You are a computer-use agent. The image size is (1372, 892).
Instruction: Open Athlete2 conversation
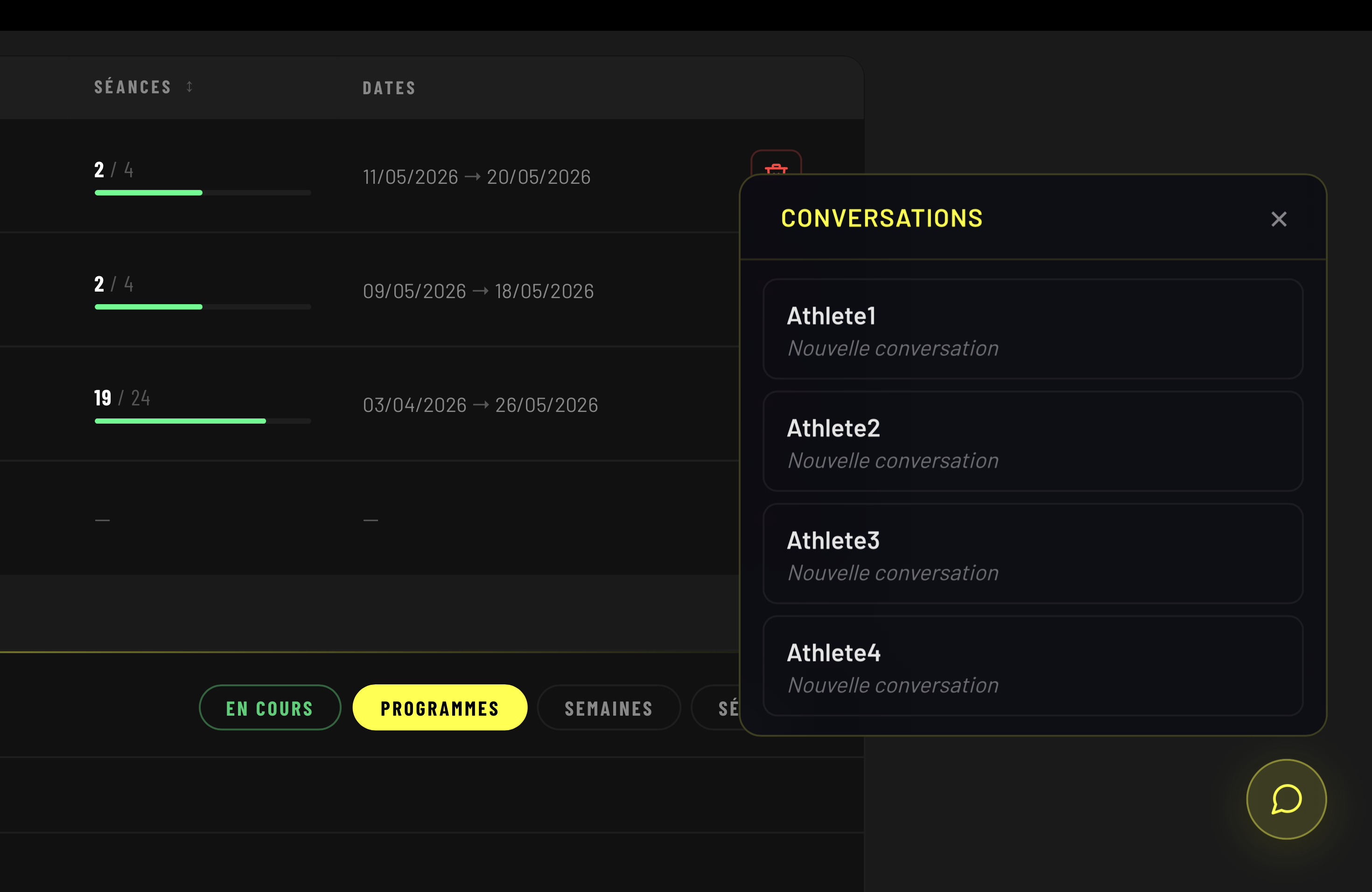click(x=1032, y=441)
